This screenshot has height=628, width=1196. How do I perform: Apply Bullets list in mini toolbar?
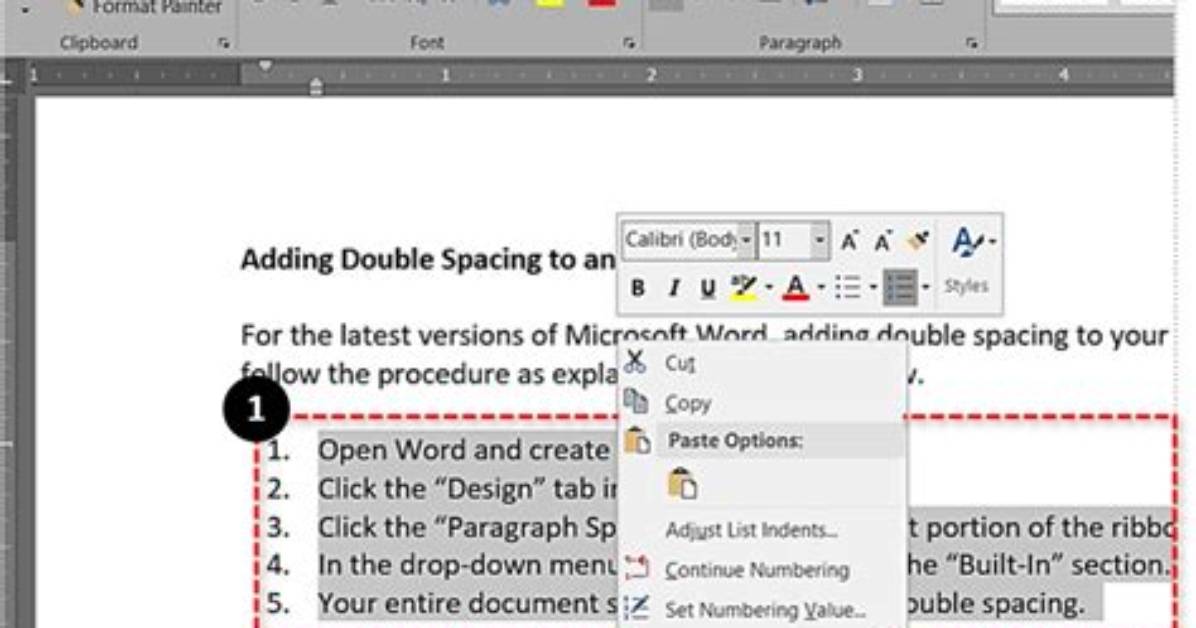click(848, 288)
